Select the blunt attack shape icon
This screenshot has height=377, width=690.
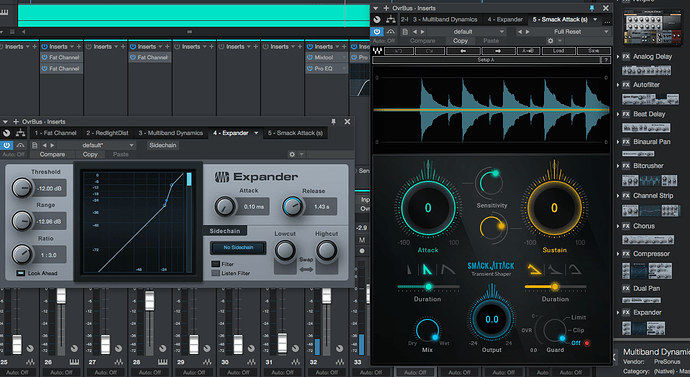pos(448,269)
